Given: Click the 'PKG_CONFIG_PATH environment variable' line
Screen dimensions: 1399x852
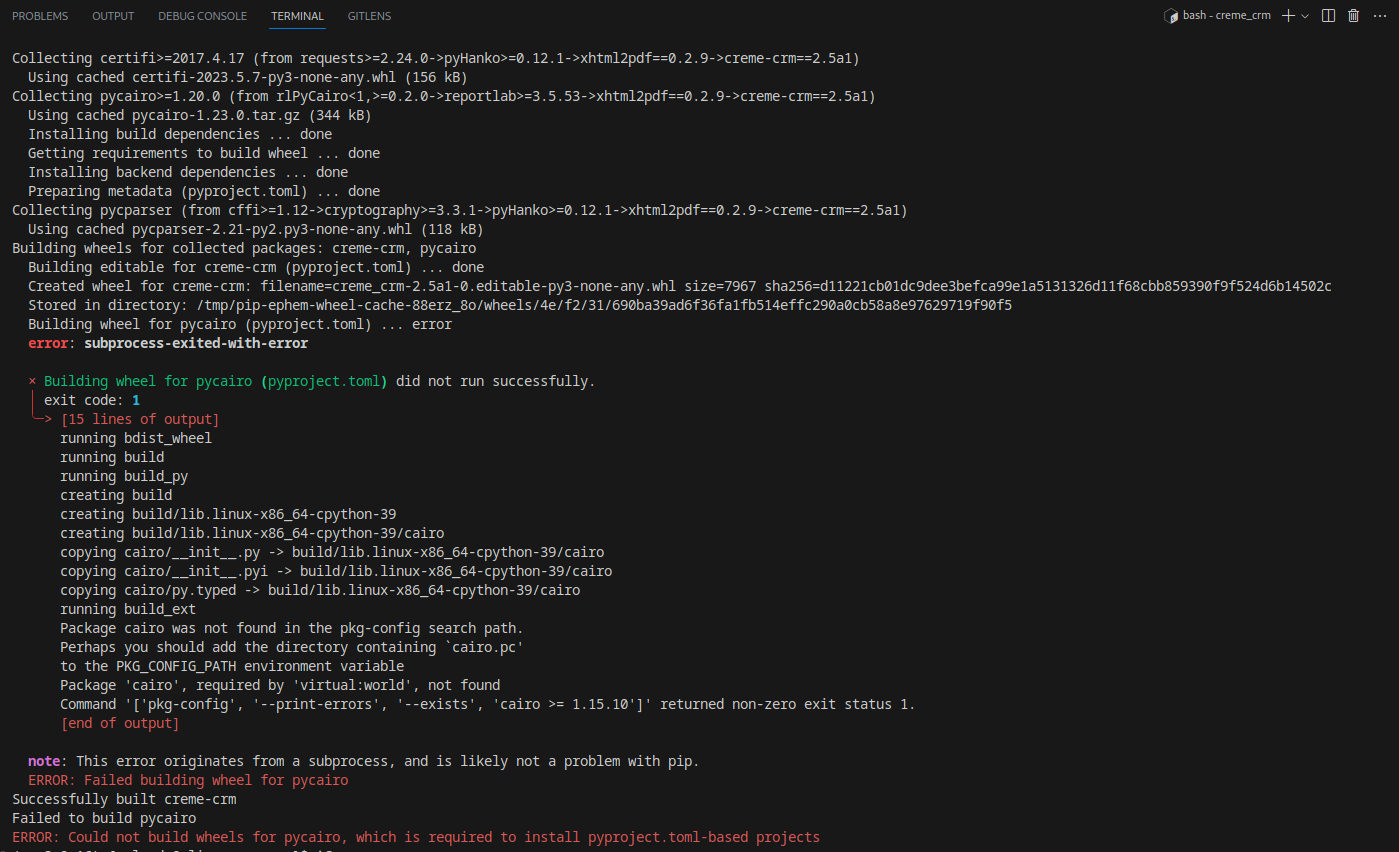Looking at the screenshot, I should tap(232, 666).
